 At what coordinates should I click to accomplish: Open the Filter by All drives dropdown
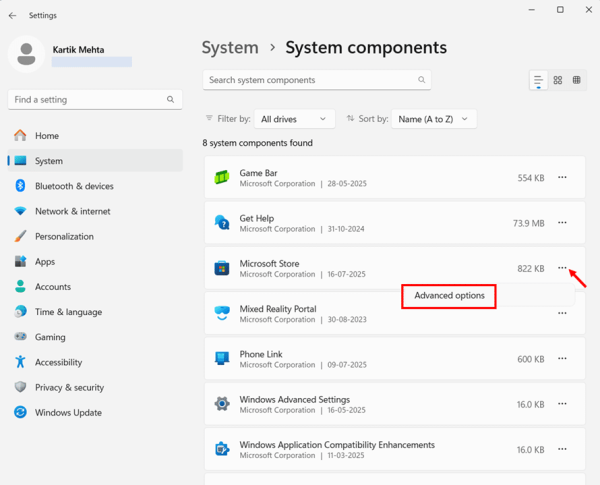click(x=295, y=119)
